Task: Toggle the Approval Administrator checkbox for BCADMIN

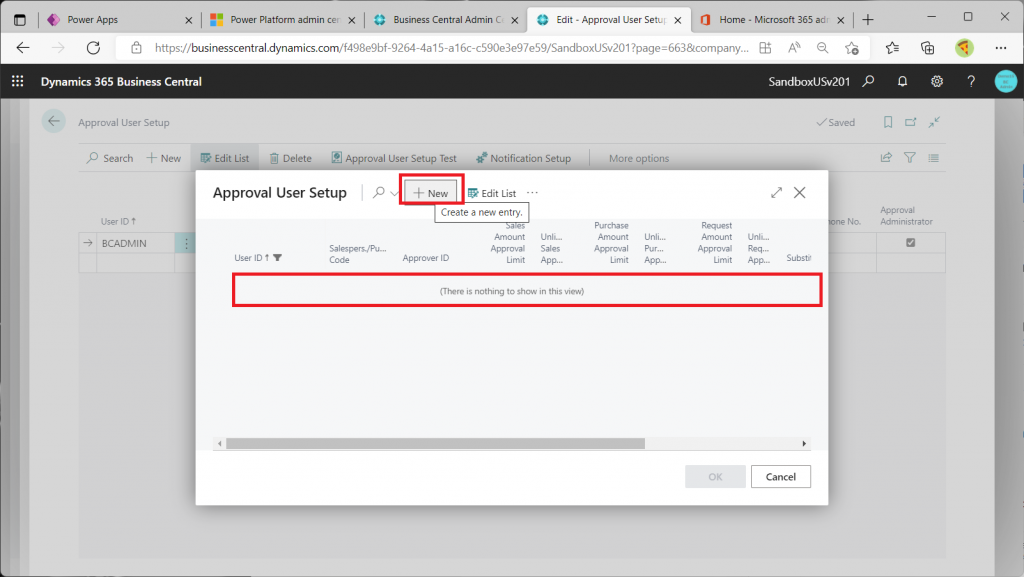Action: tap(910, 243)
